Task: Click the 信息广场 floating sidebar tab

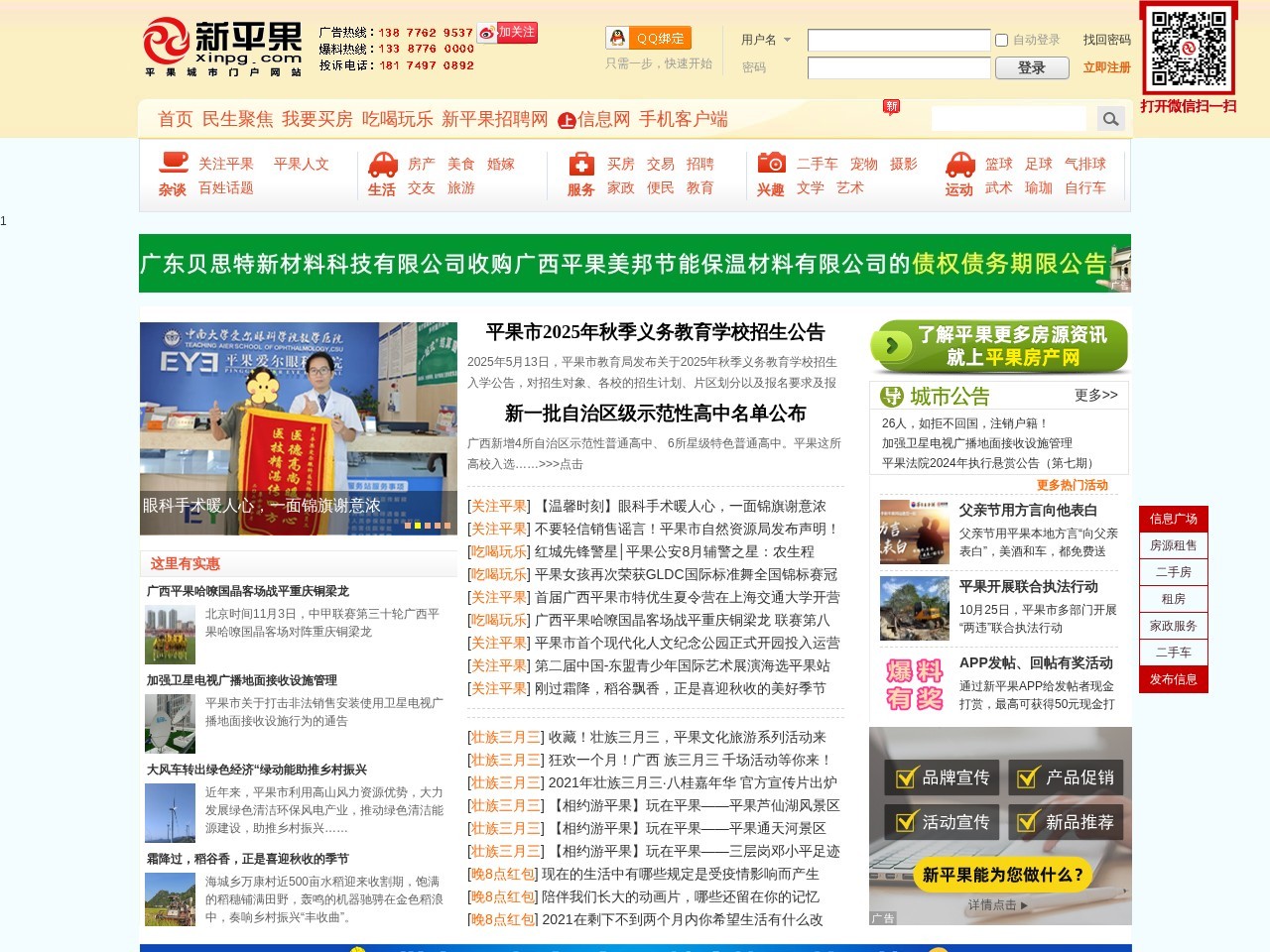Action: pos(1174,519)
